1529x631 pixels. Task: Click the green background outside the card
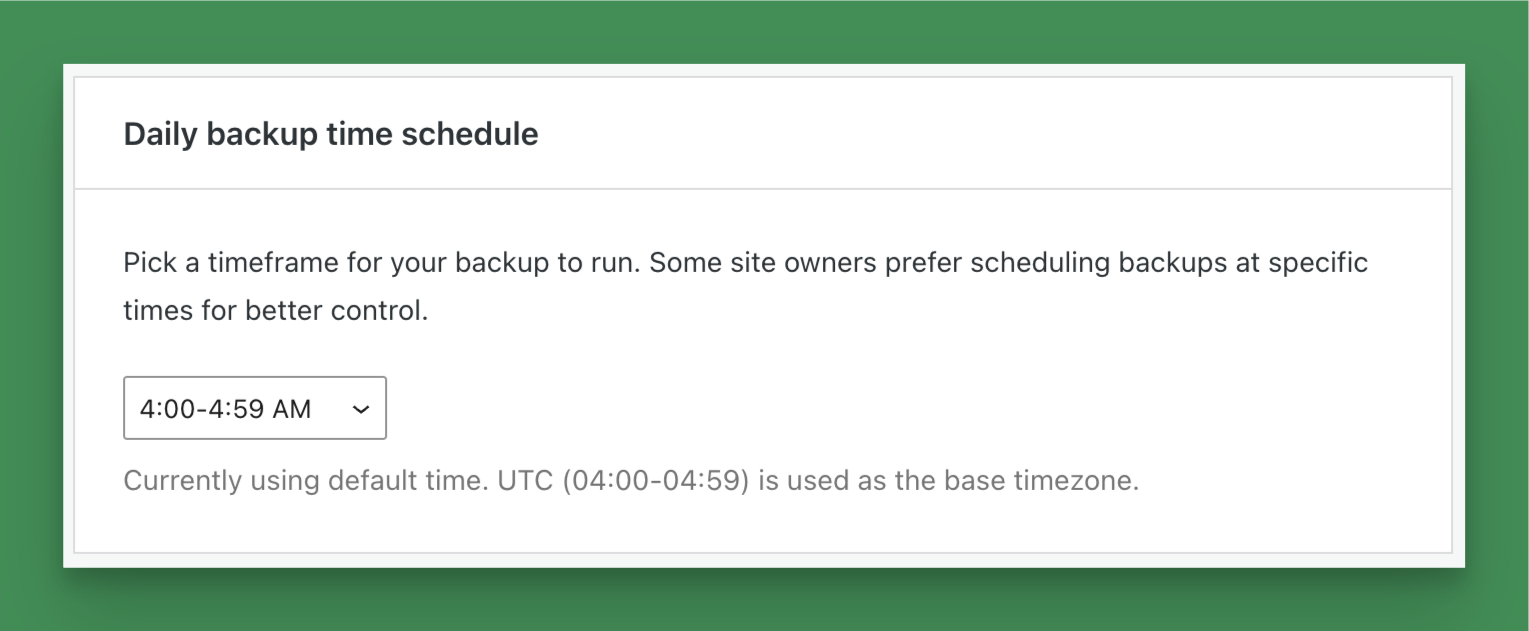[x=760, y=30]
